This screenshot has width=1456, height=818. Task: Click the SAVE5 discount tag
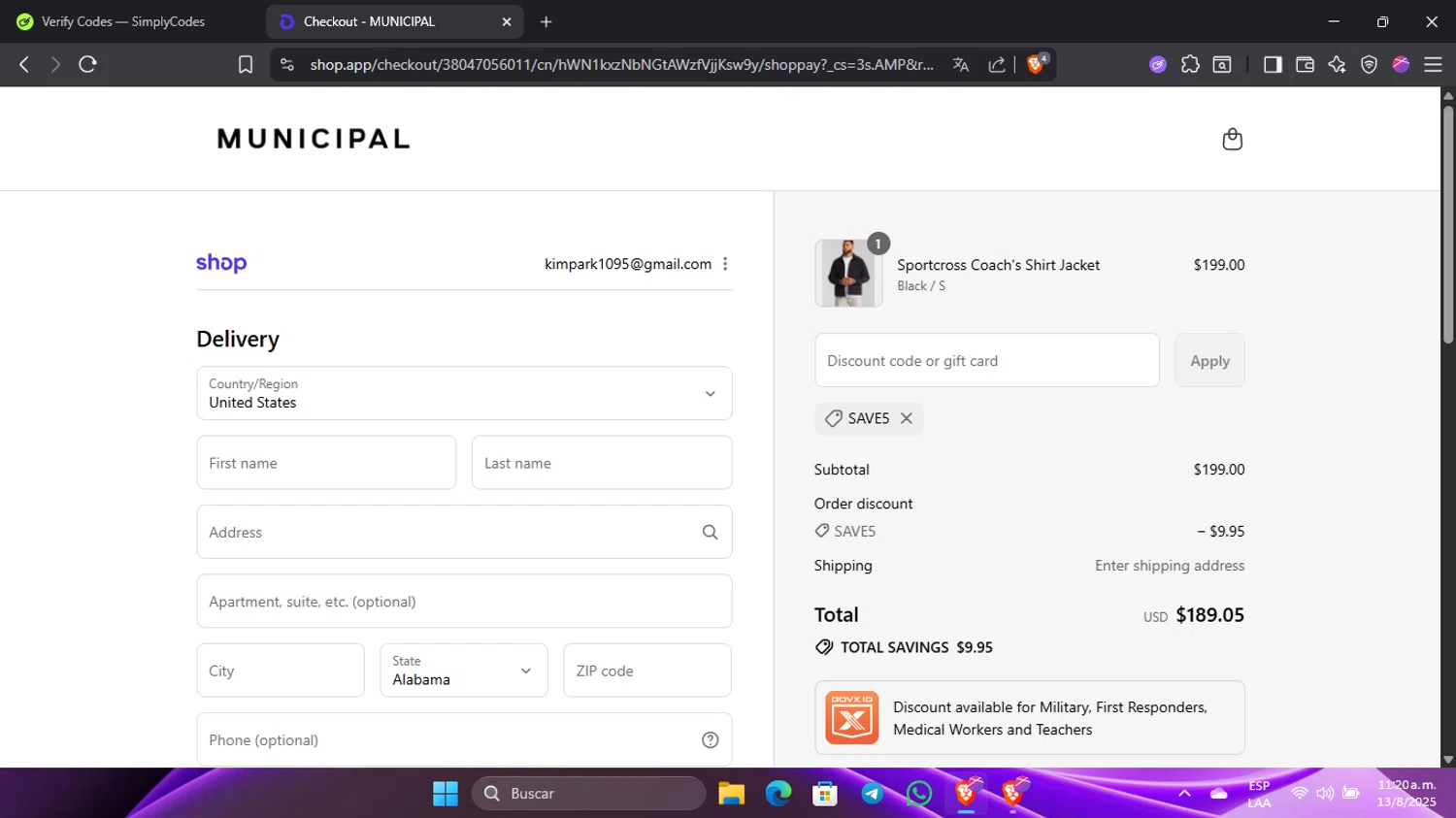[x=869, y=418]
